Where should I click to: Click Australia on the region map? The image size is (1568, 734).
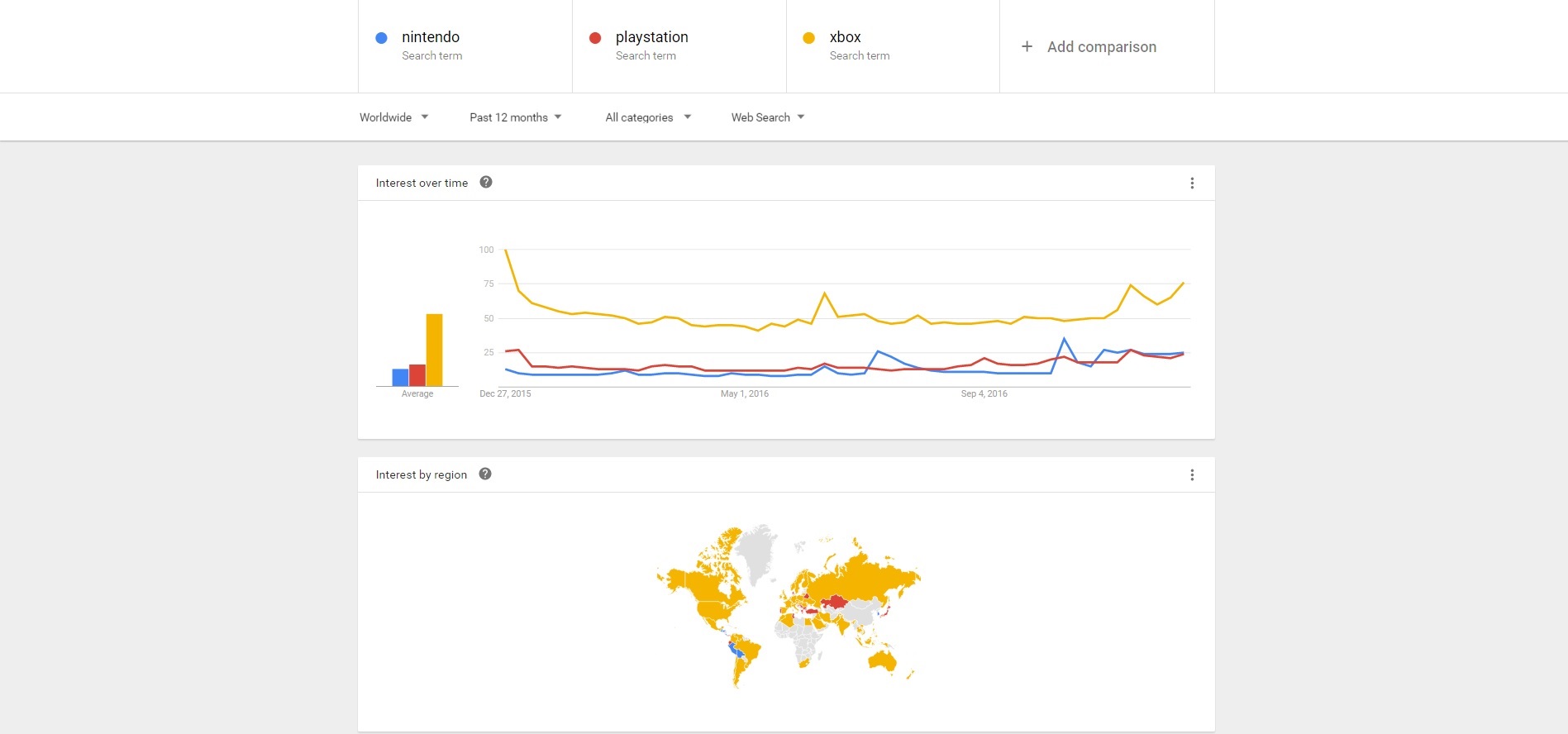[x=883, y=660]
